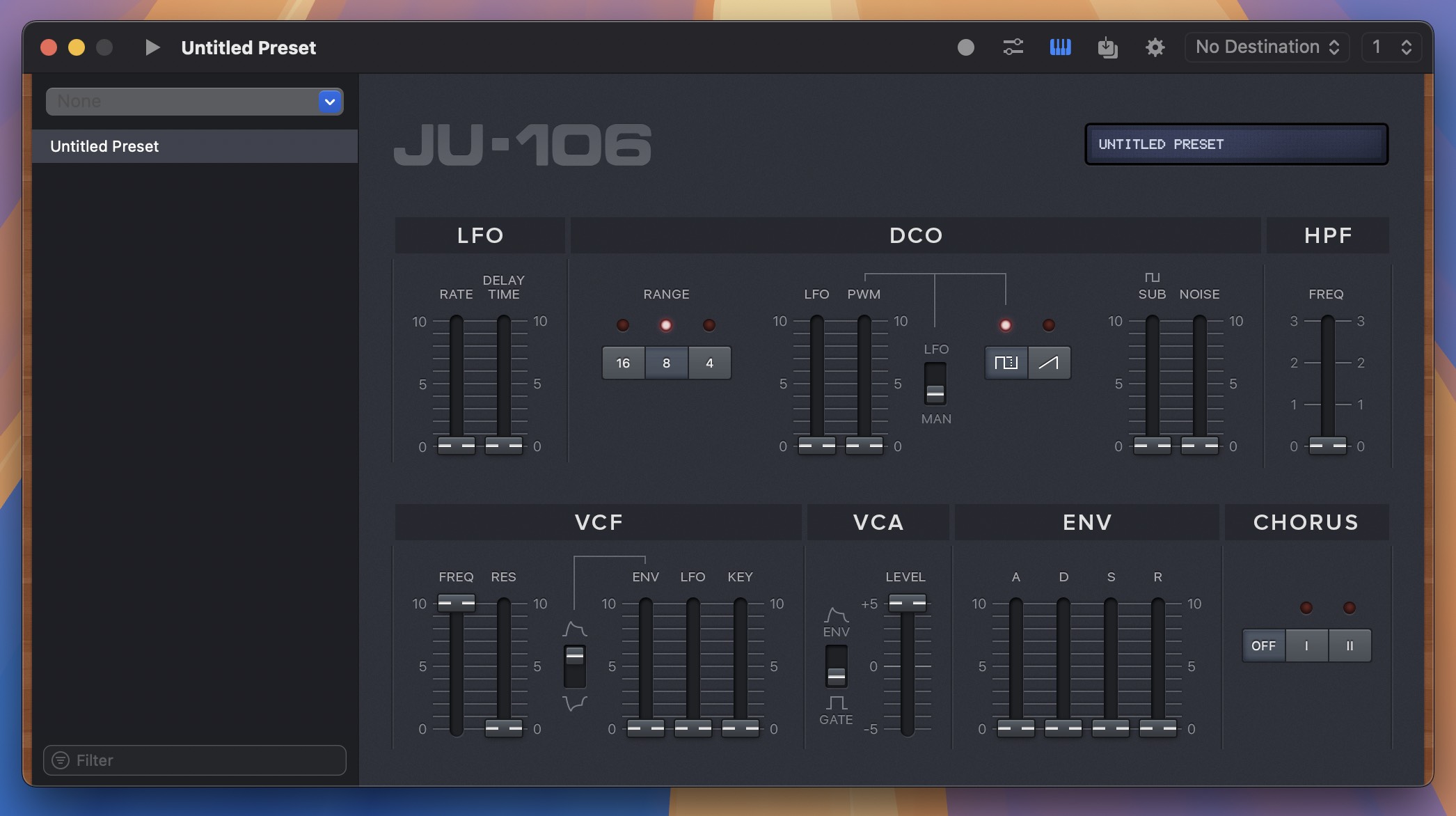Open the mixer sliders icon in toolbar

tap(1013, 47)
